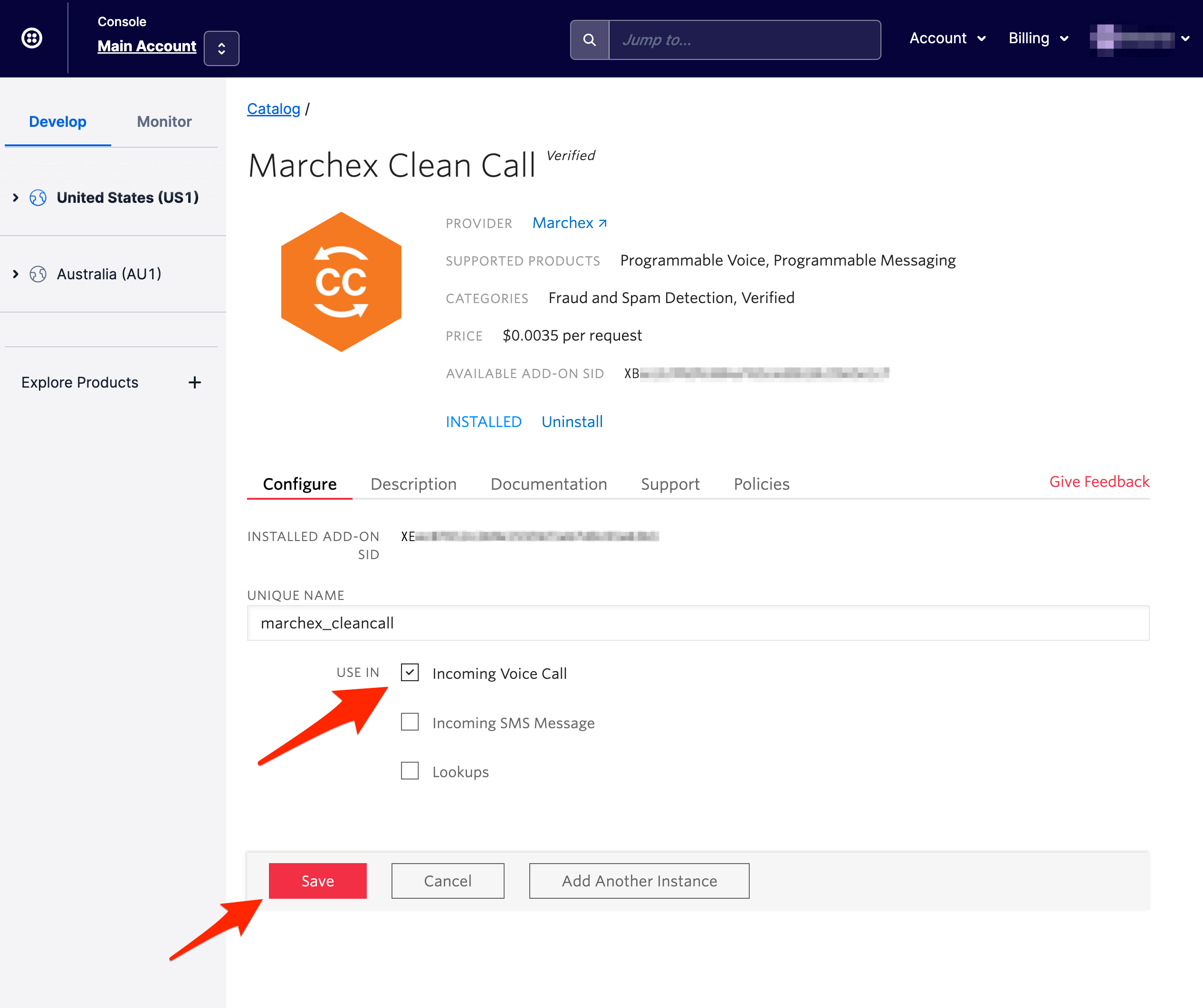This screenshot has height=1008, width=1203.
Task: Click the Unique Name input field
Action: click(x=697, y=623)
